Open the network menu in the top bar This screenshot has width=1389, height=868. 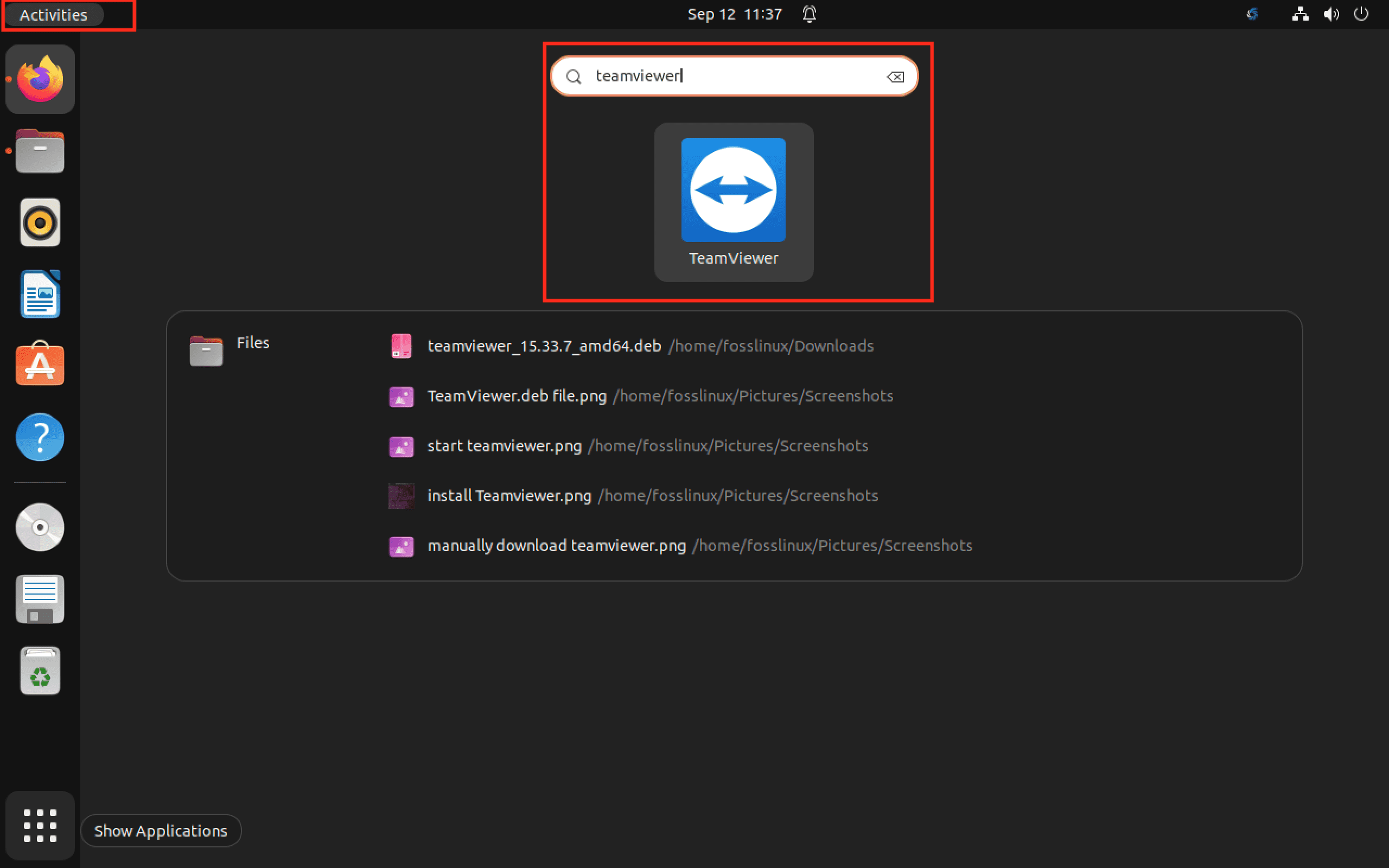pos(1300,14)
